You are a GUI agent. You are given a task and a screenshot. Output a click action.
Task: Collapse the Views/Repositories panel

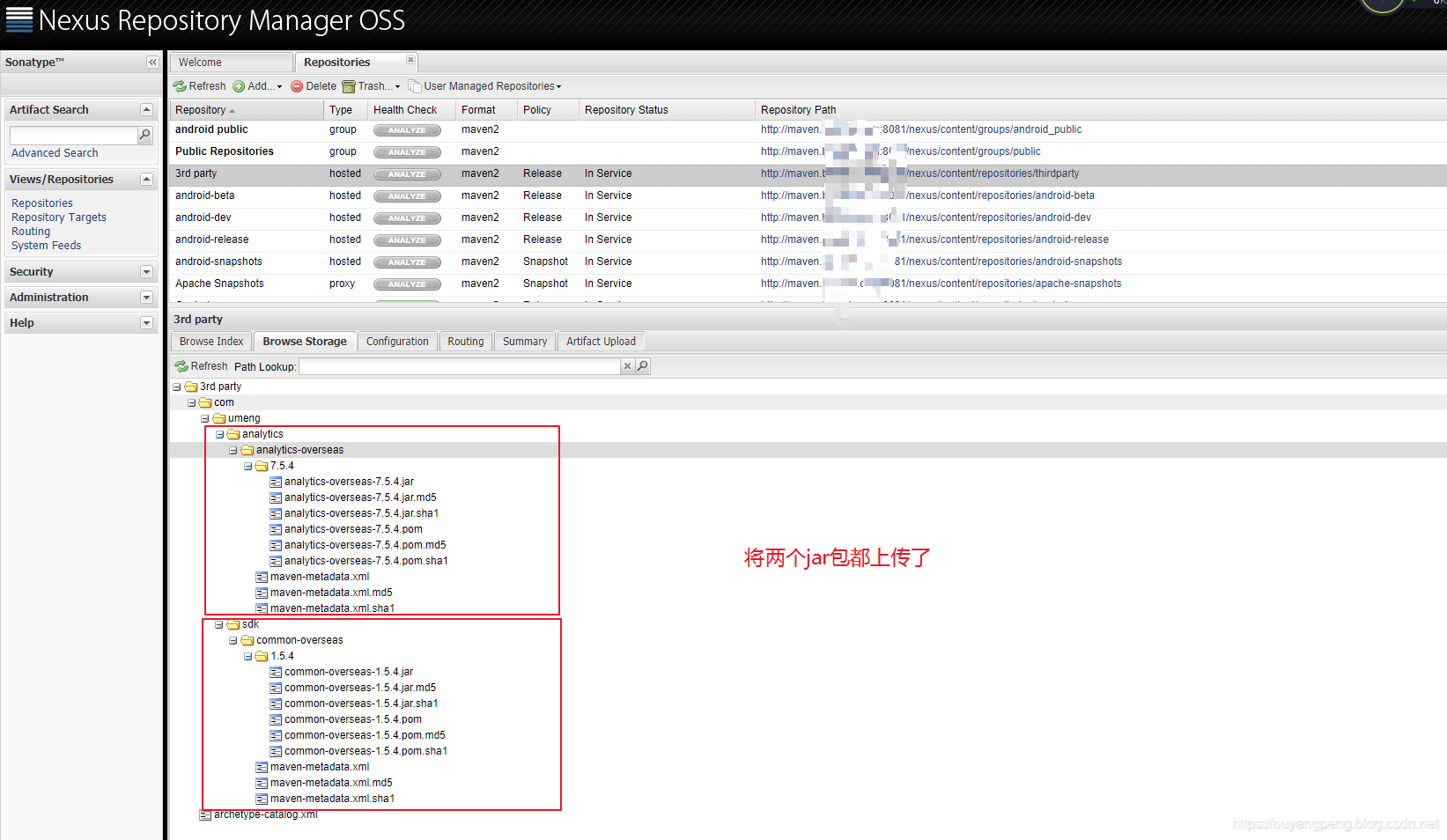tap(146, 180)
